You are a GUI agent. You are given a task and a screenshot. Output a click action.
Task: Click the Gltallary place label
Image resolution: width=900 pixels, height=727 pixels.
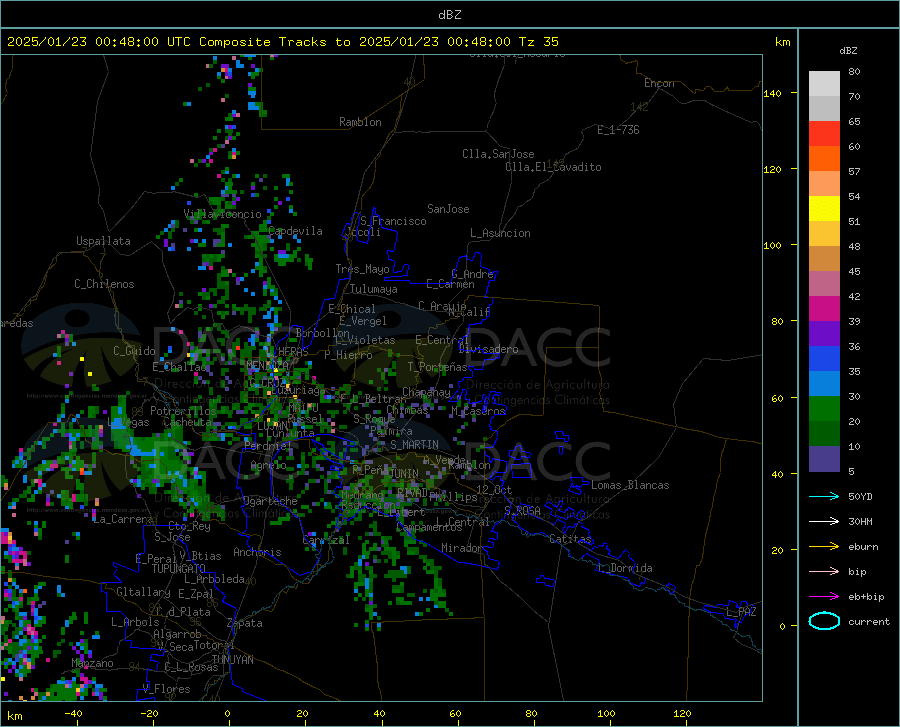coord(143,592)
